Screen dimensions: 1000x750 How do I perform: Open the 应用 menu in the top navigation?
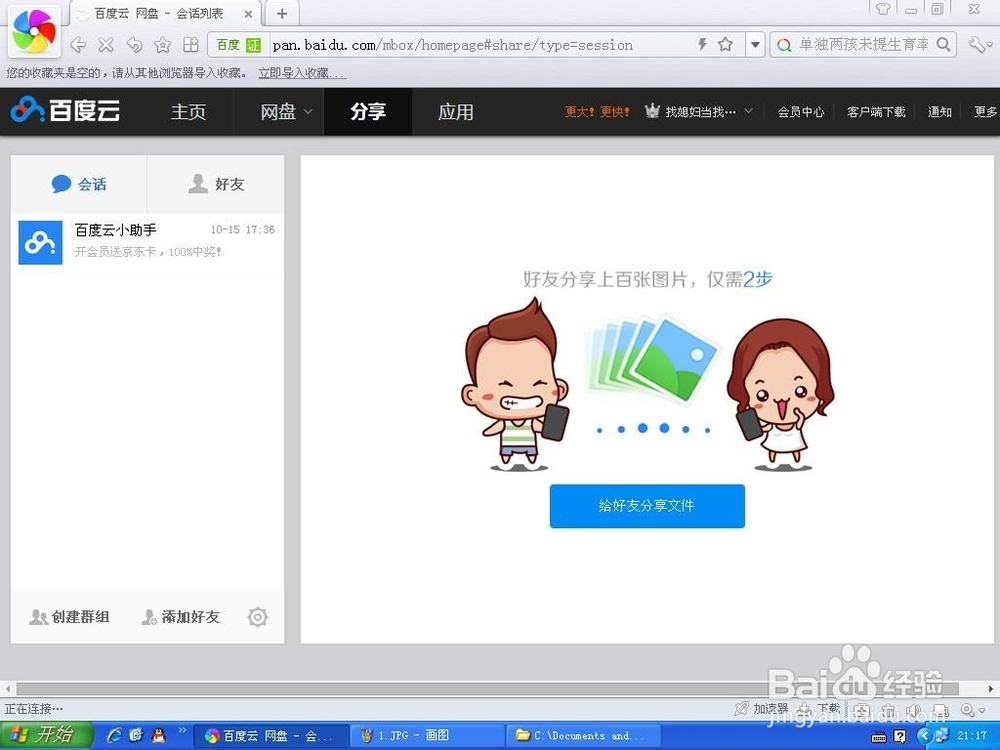pyautogui.click(x=456, y=111)
